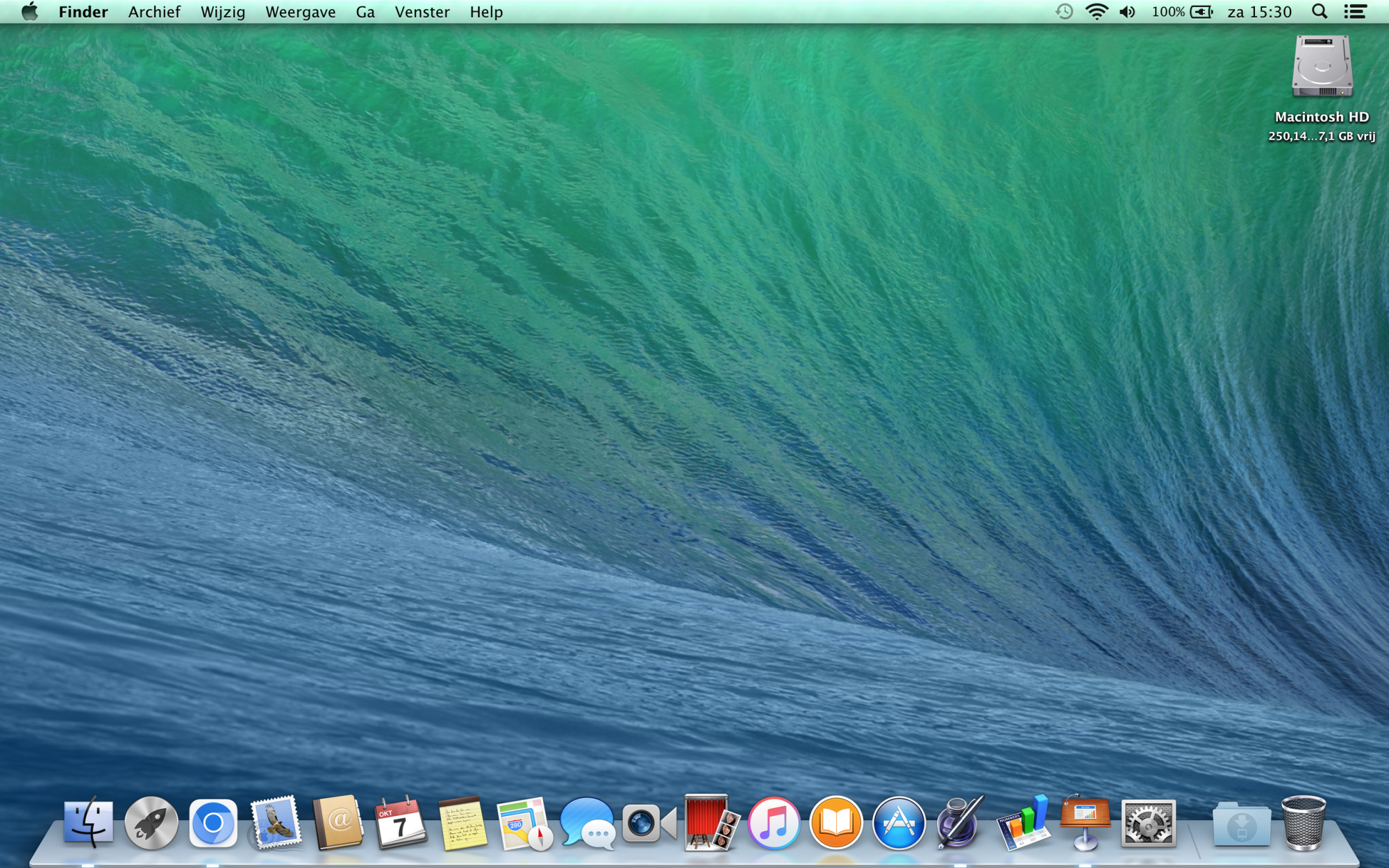The width and height of the screenshot is (1389, 868).
Task: Open the Messages speech bubble app
Action: (587, 824)
